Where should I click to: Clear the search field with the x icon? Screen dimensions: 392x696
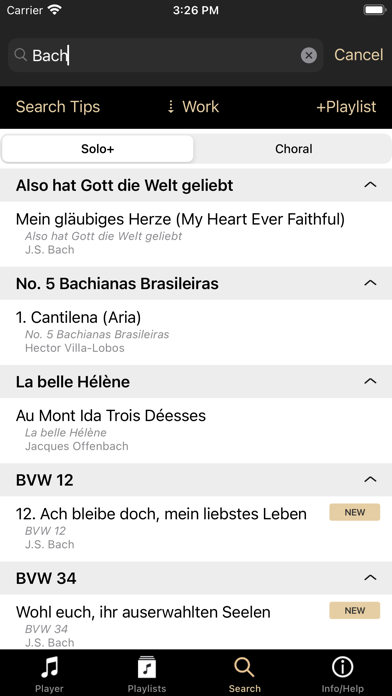click(x=309, y=55)
